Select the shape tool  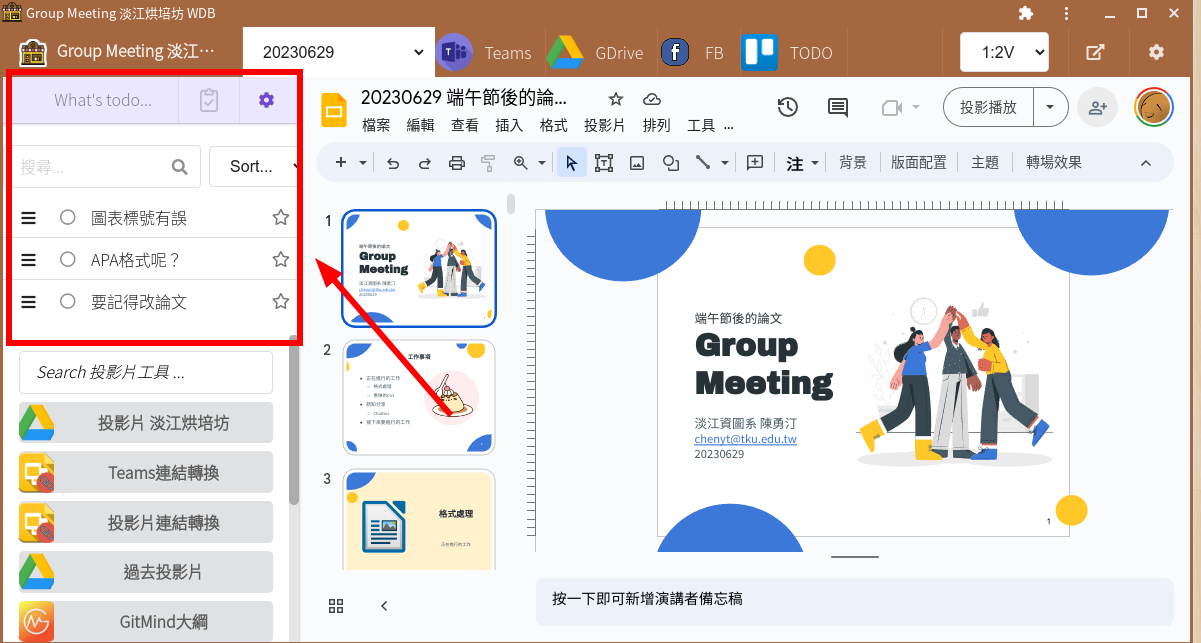(x=670, y=163)
